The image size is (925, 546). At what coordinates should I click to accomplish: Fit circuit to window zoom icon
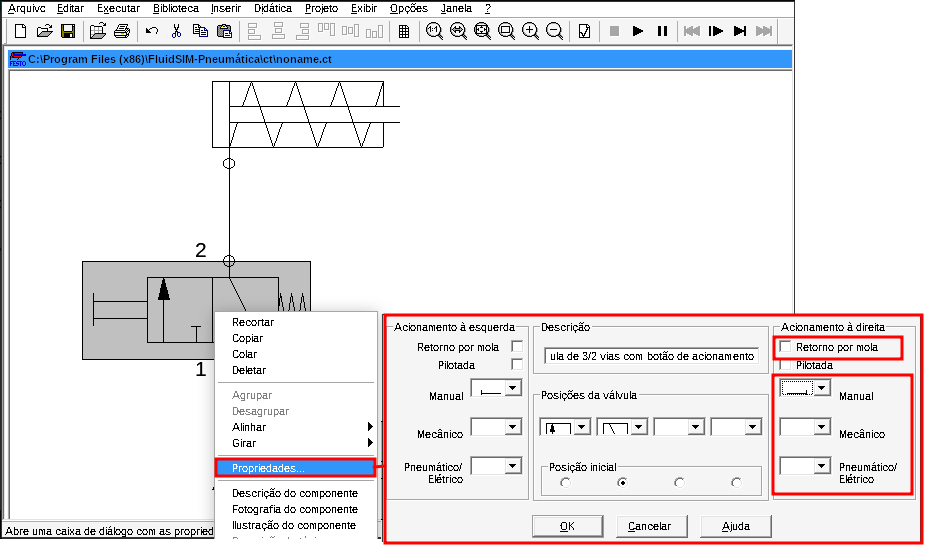point(483,31)
